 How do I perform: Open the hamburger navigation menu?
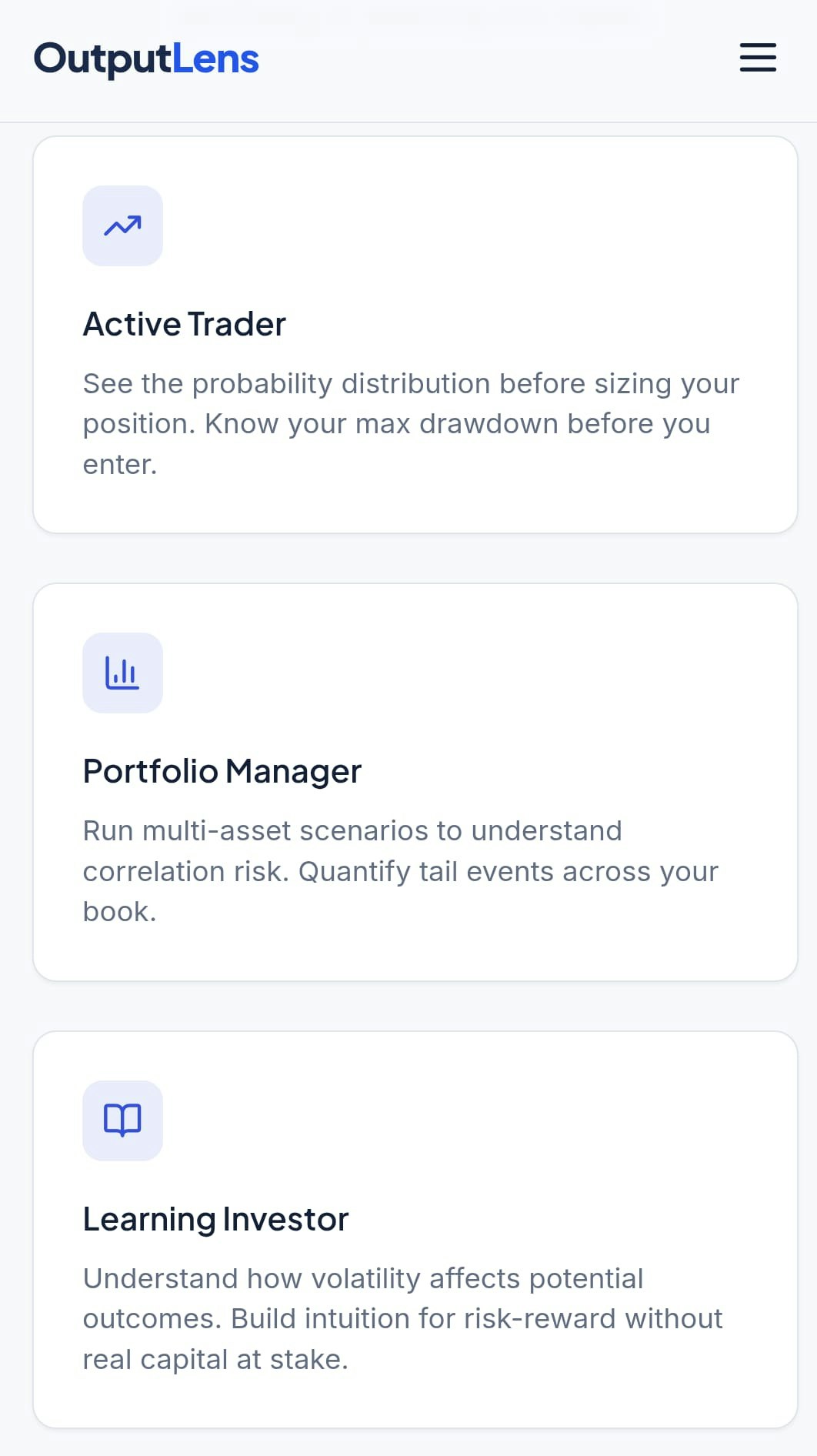tap(757, 58)
